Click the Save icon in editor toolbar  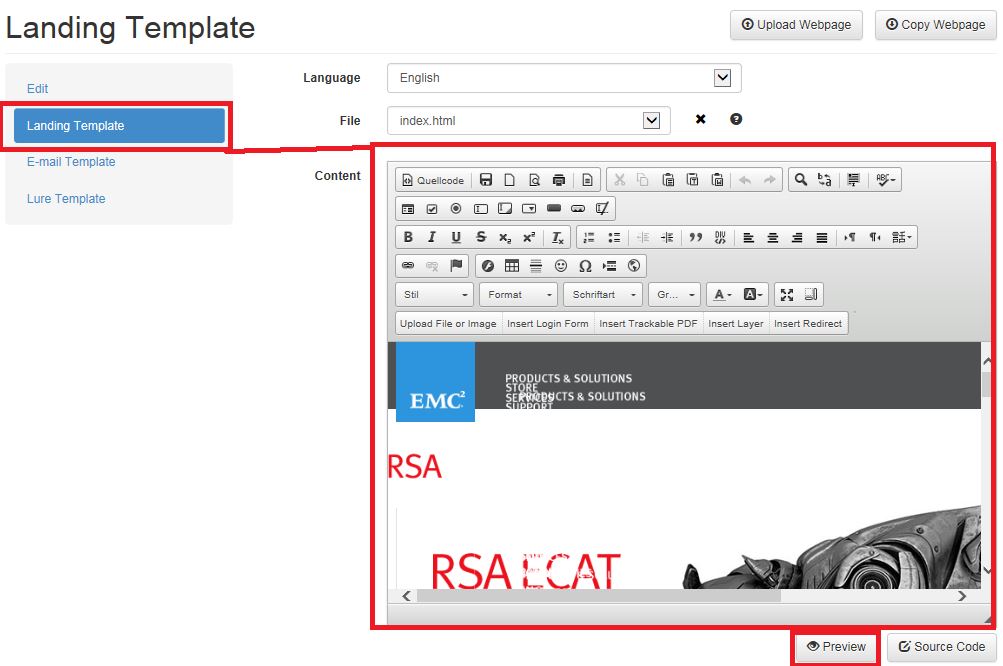coord(486,180)
